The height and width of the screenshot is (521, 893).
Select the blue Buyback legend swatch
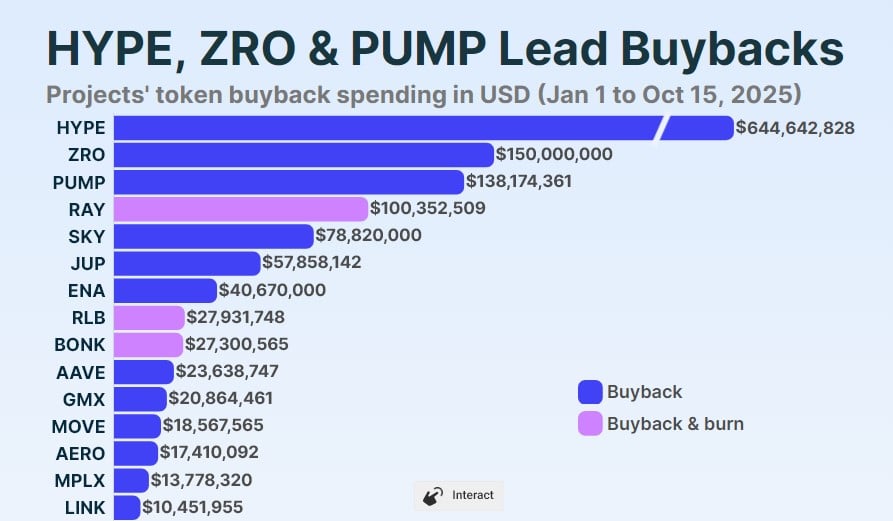click(590, 392)
